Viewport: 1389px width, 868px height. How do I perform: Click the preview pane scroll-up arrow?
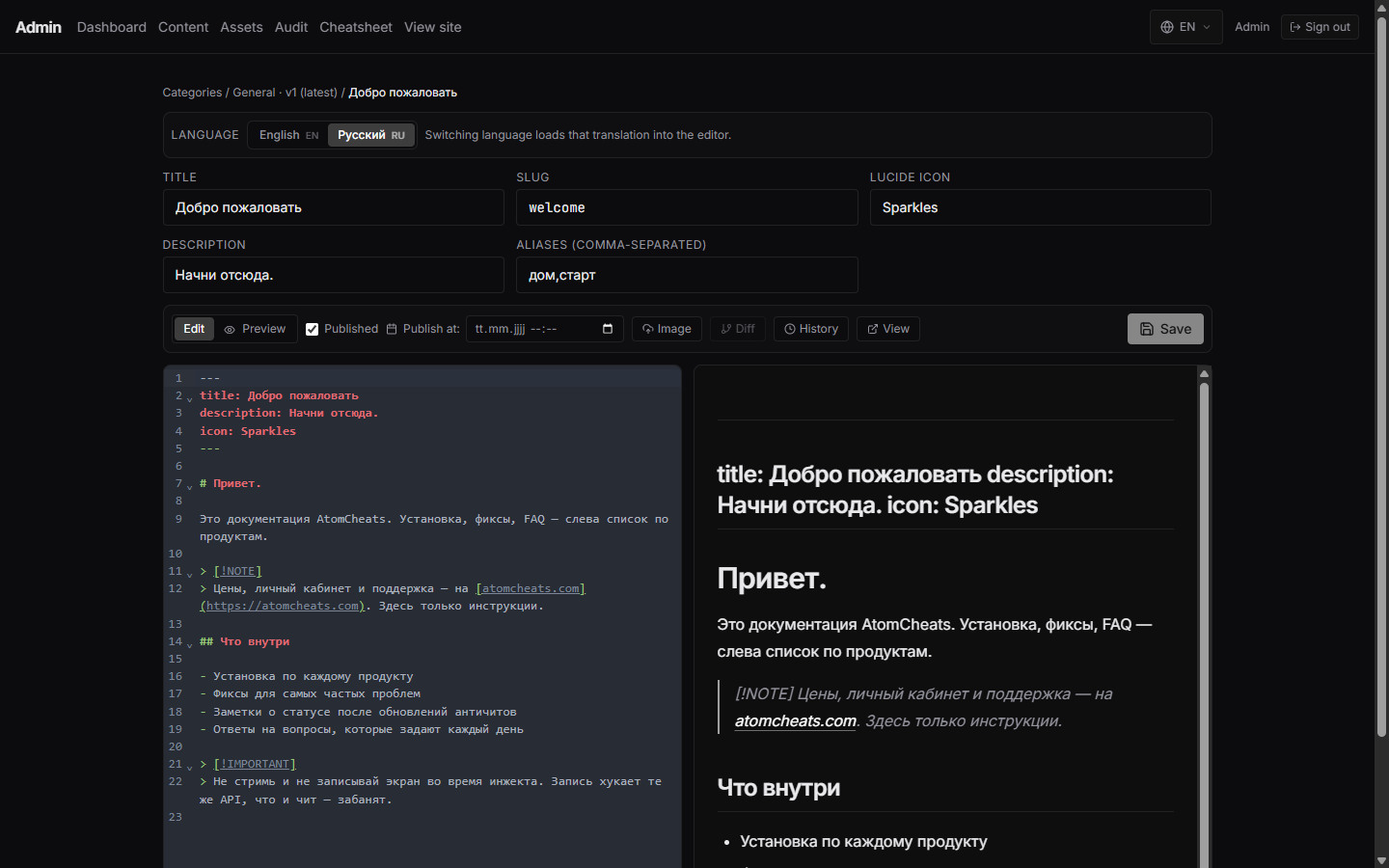1204,373
